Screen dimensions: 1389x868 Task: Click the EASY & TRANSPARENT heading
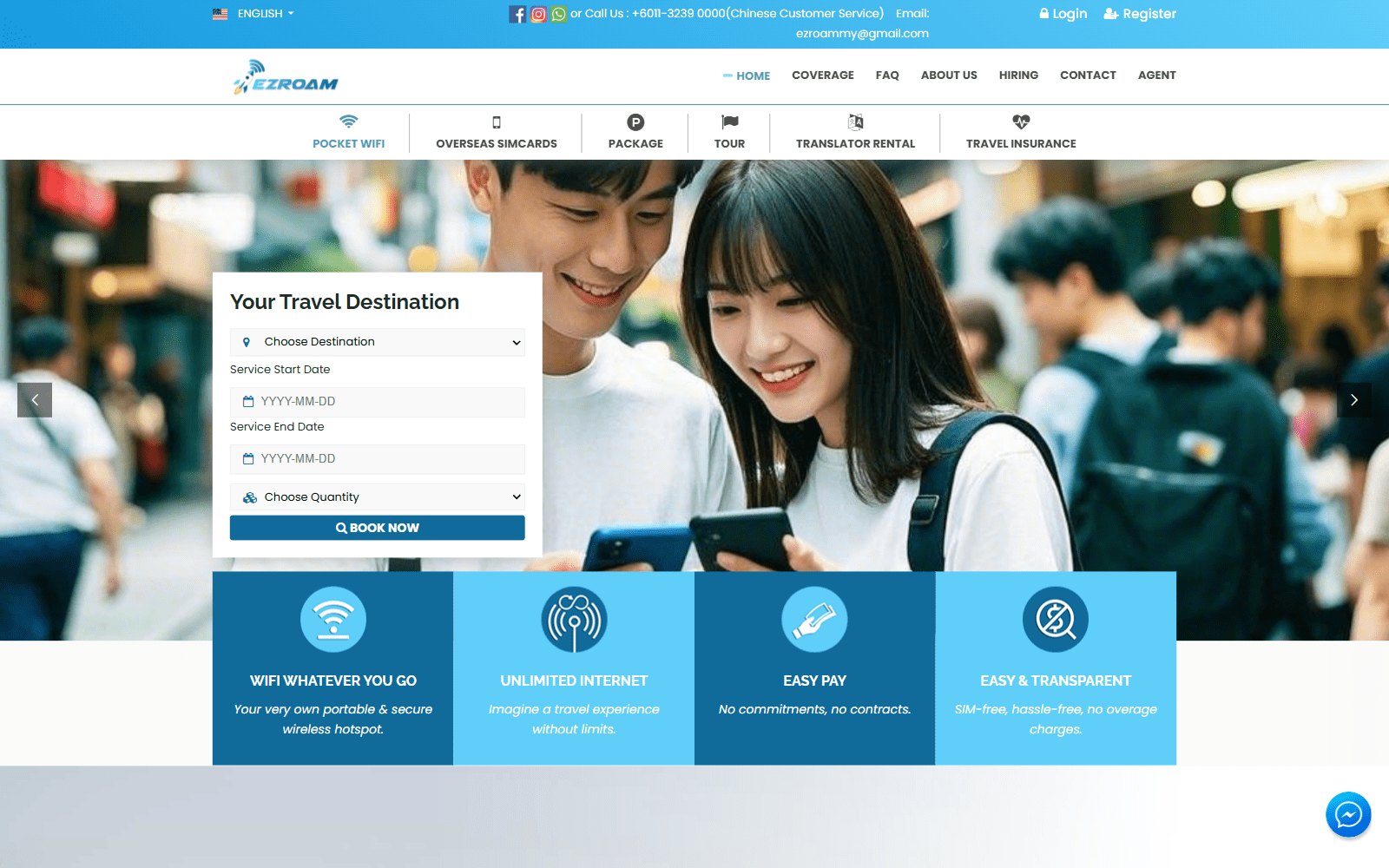pyautogui.click(x=1056, y=681)
